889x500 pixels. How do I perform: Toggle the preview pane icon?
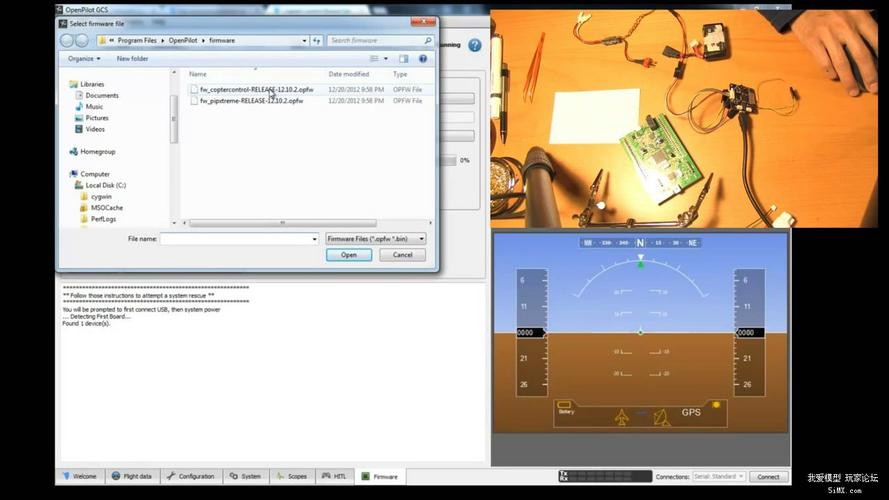pyautogui.click(x=404, y=58)
